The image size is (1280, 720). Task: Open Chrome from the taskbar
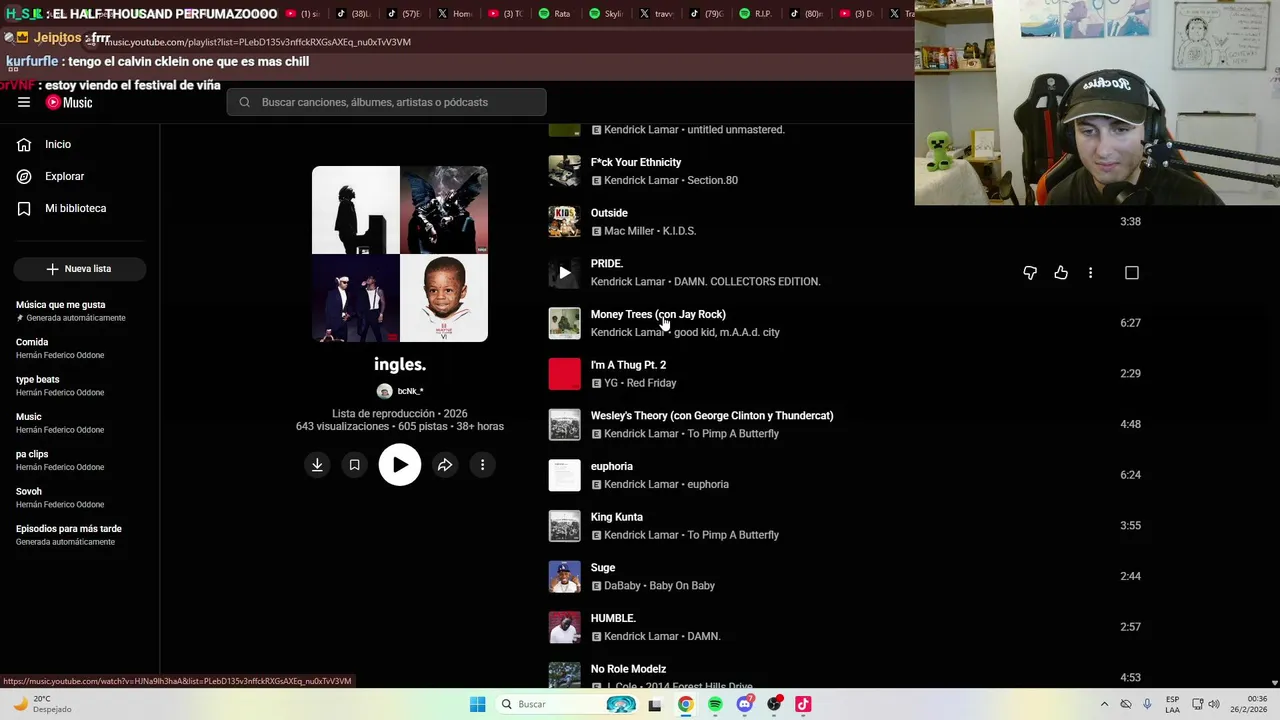(685, 704)
